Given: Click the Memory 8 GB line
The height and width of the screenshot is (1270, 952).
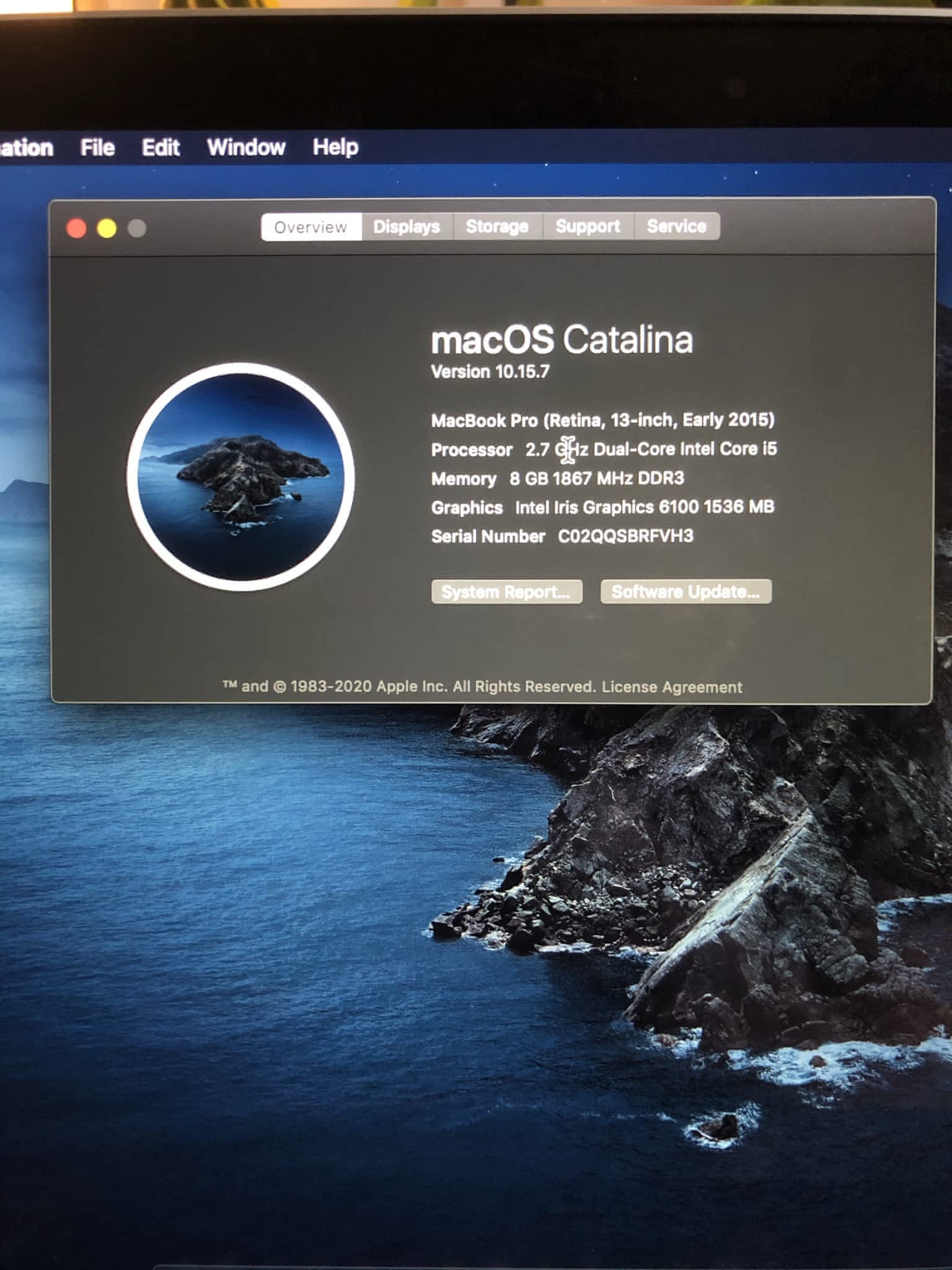Looking at the screenshot, I should point(558,478).
